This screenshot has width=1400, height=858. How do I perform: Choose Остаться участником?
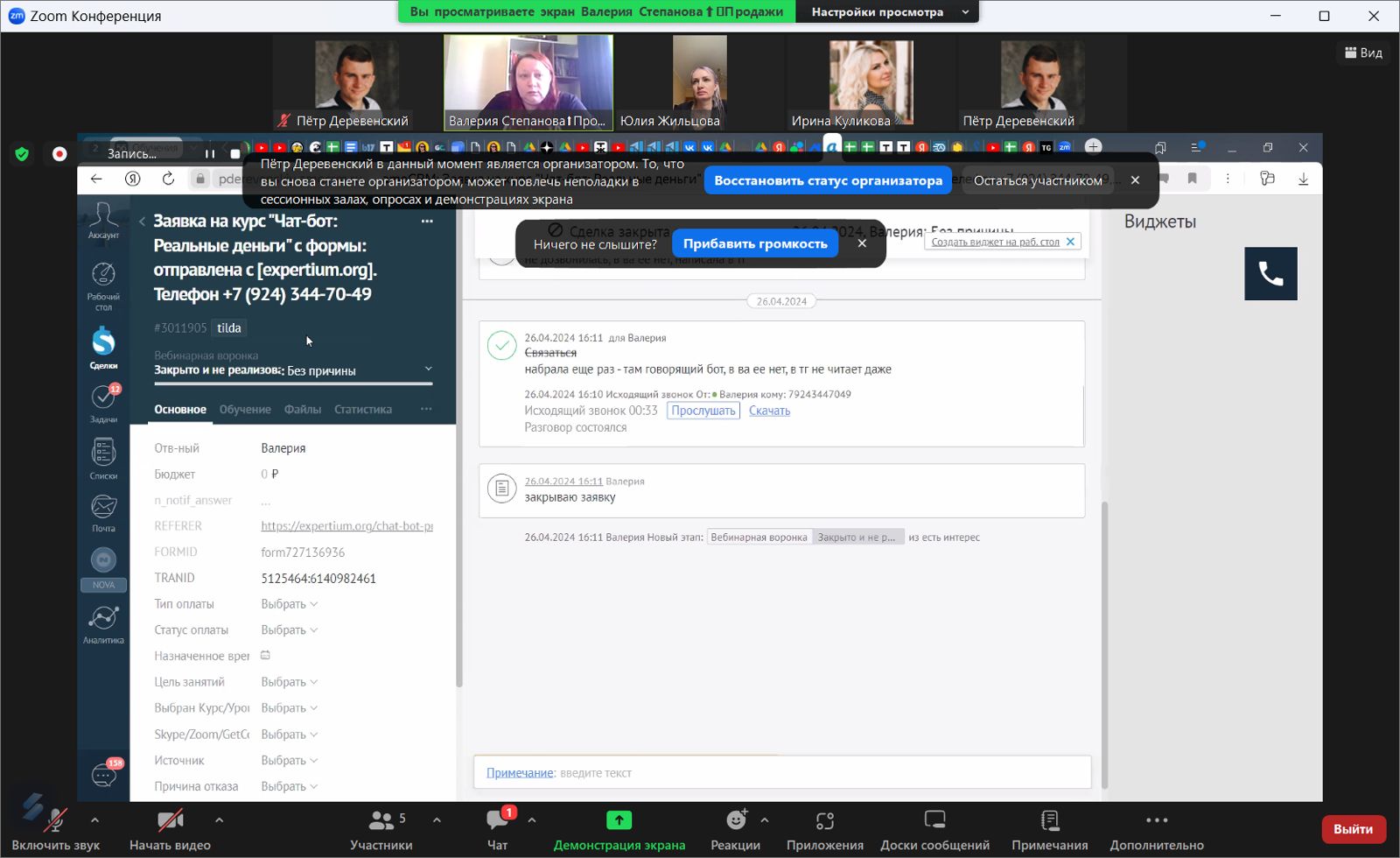point(1038,180)
